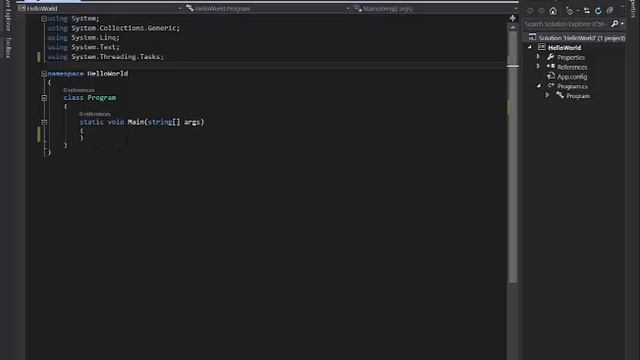The width and height of the screenshot is (640, 360).
Task: Expand the References node arrow
Action: point(538,66)
